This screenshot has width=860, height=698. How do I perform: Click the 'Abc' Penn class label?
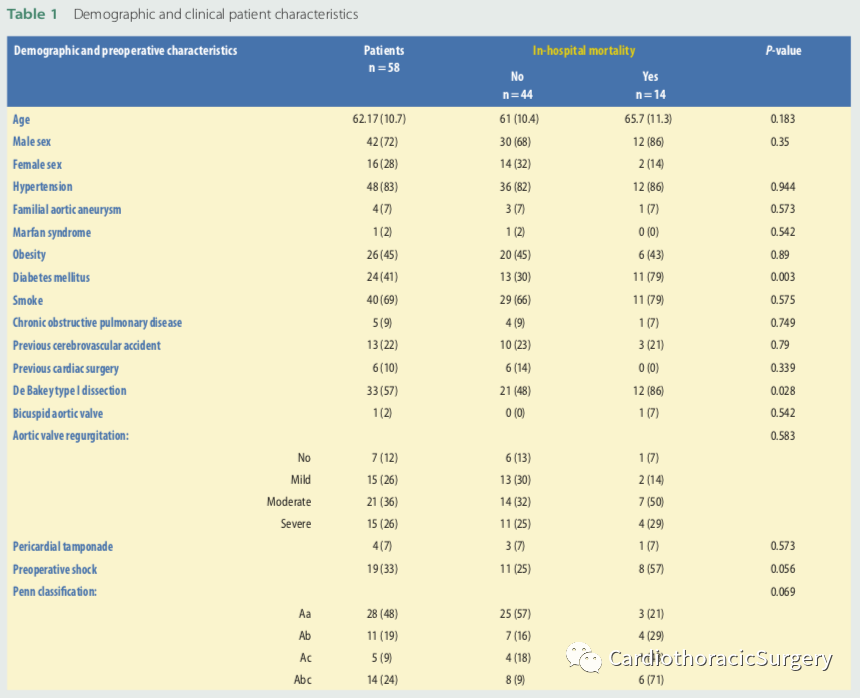(x=302, y=679)
